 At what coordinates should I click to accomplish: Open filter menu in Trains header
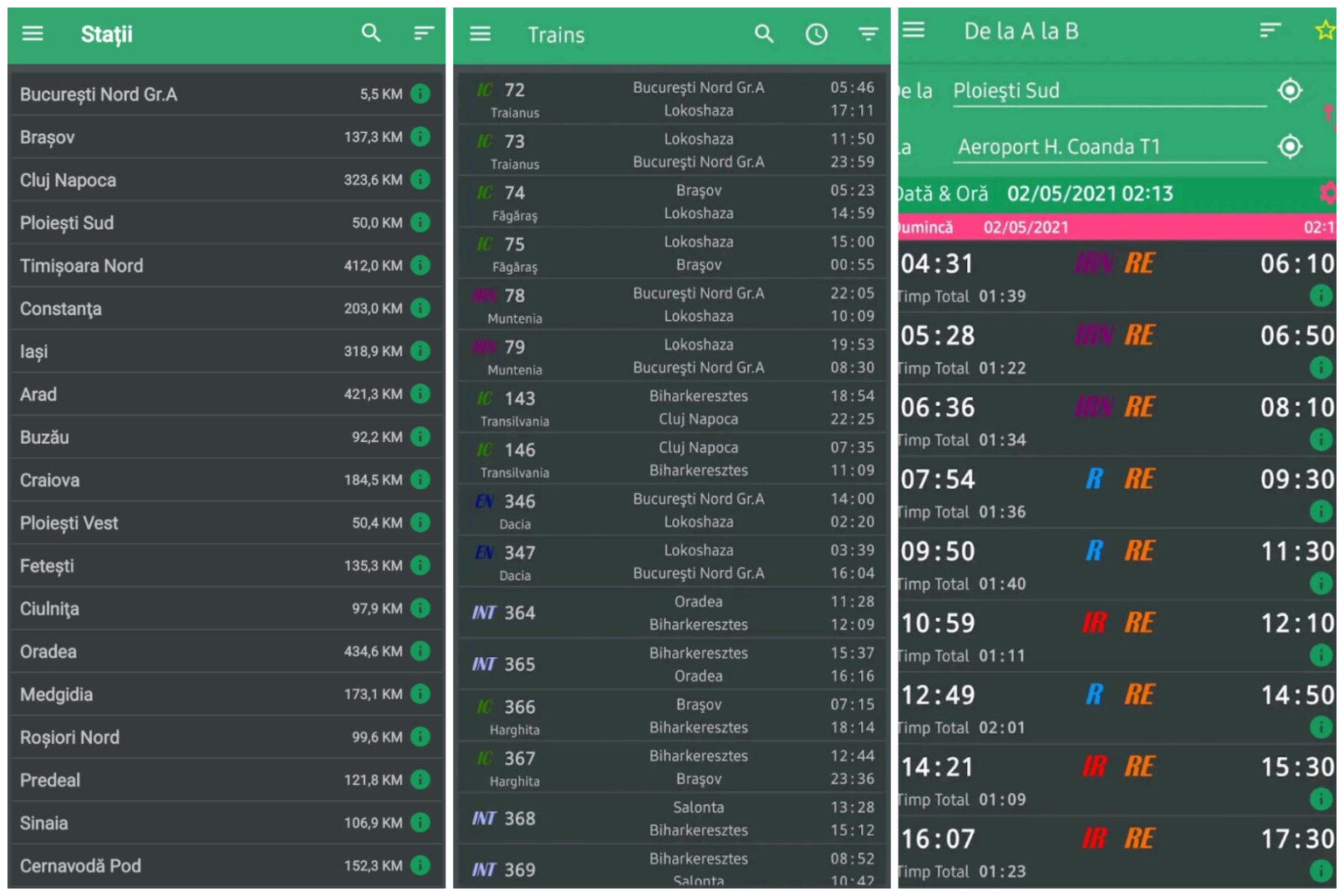[x=868, y=34]
